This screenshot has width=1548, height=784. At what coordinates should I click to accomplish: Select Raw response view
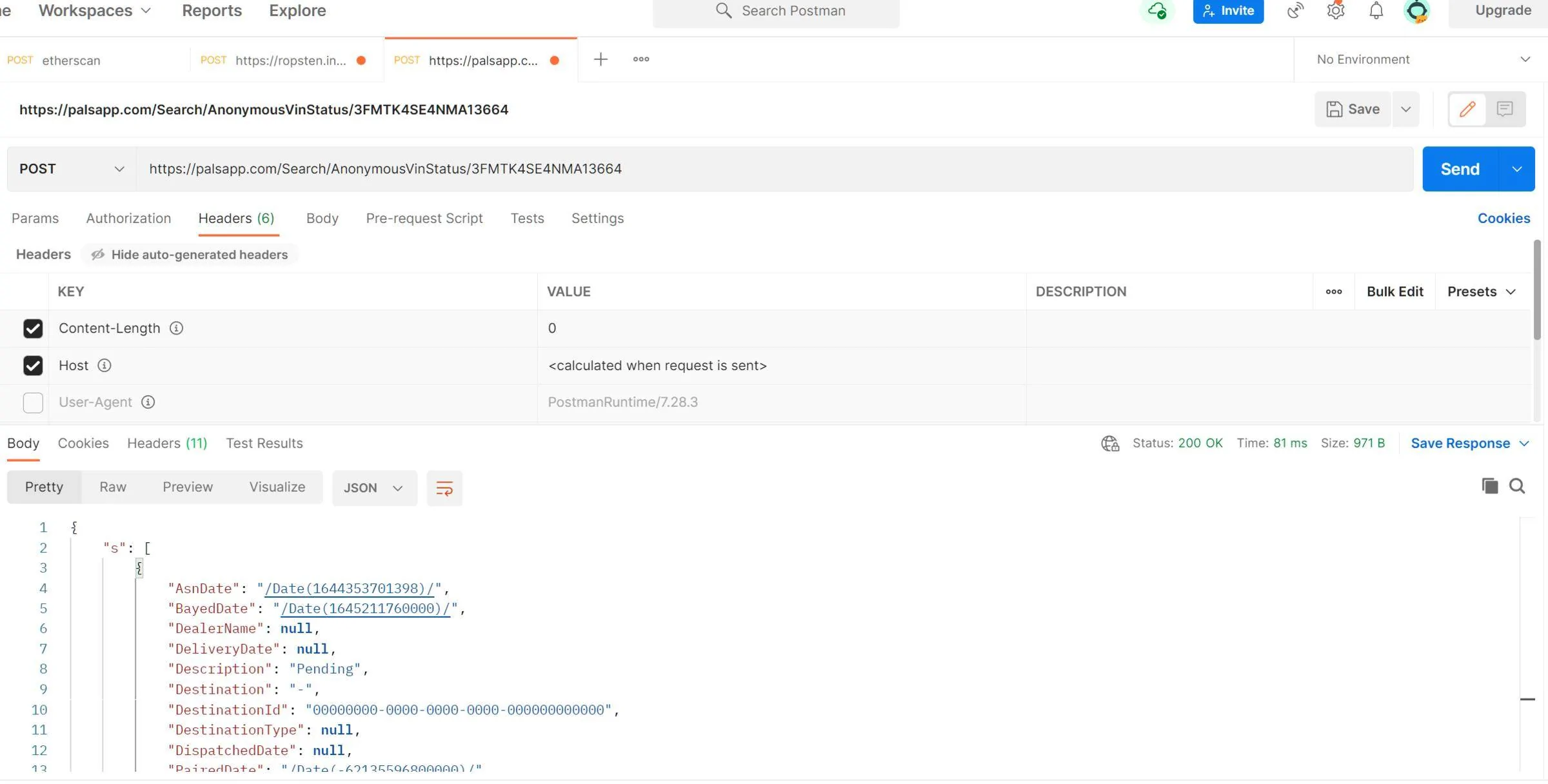[x=113, y=487]
